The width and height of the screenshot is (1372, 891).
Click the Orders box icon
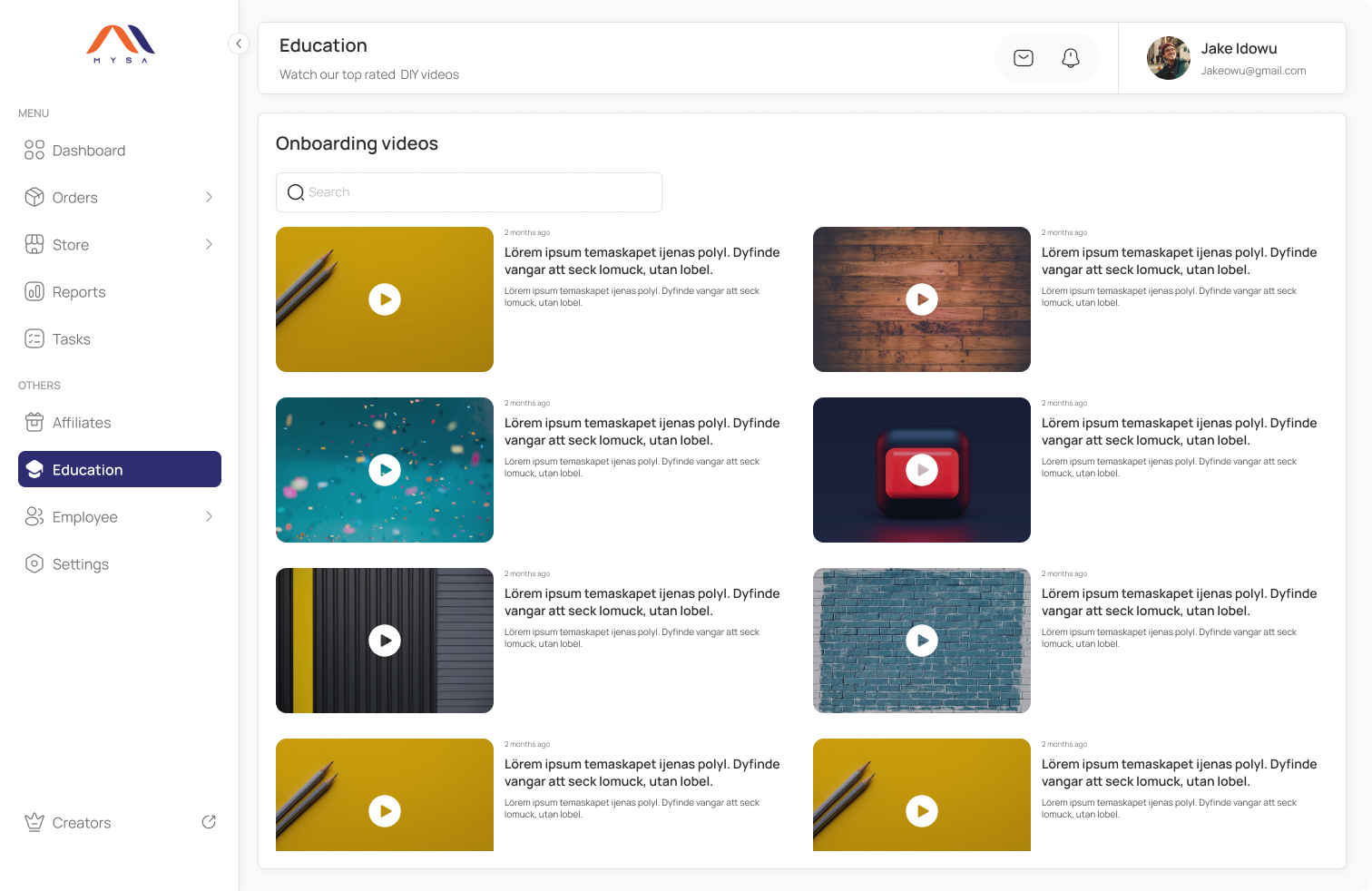click(x=34, y=197)
